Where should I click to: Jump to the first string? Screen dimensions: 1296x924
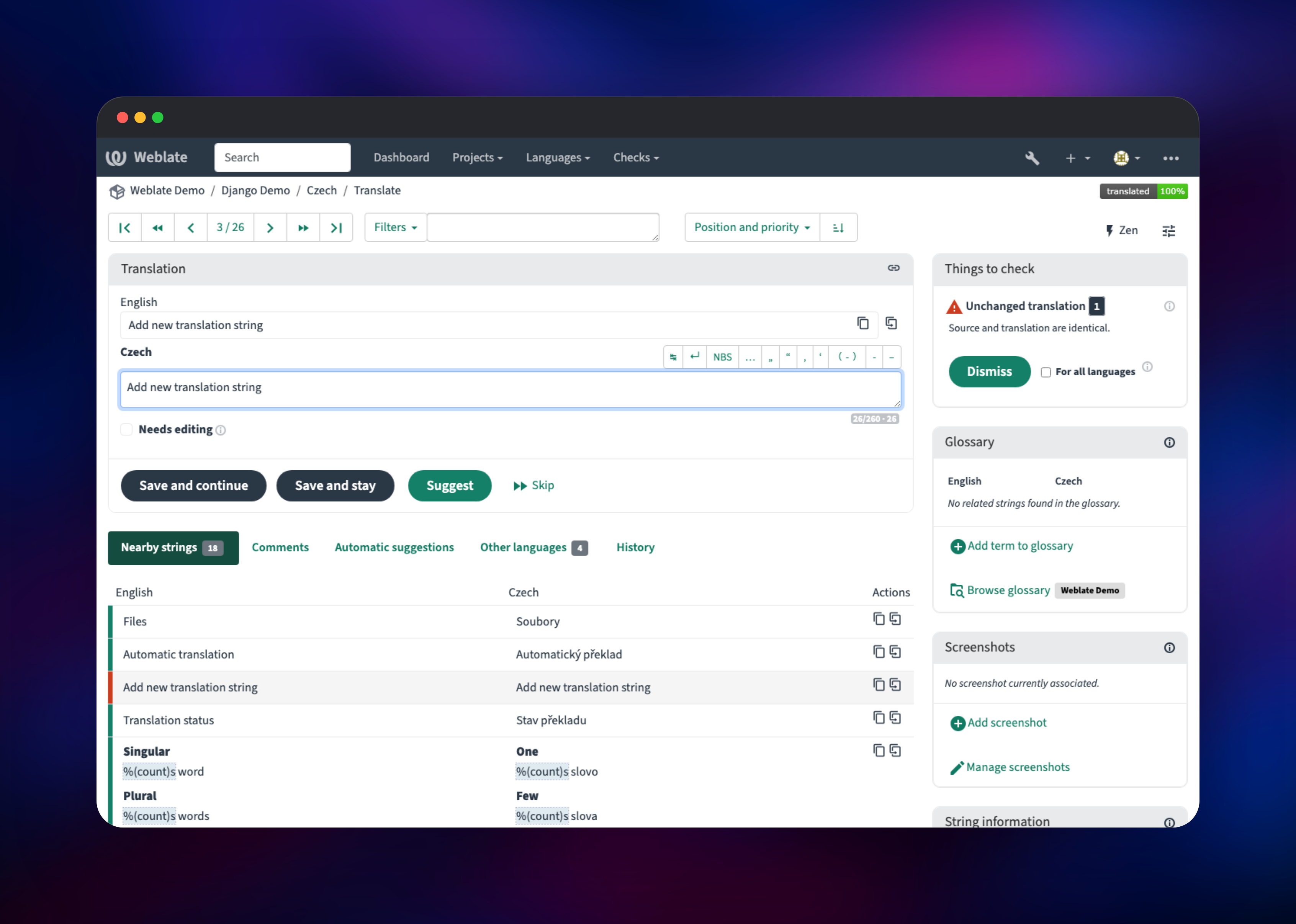(x=124, y=227)
